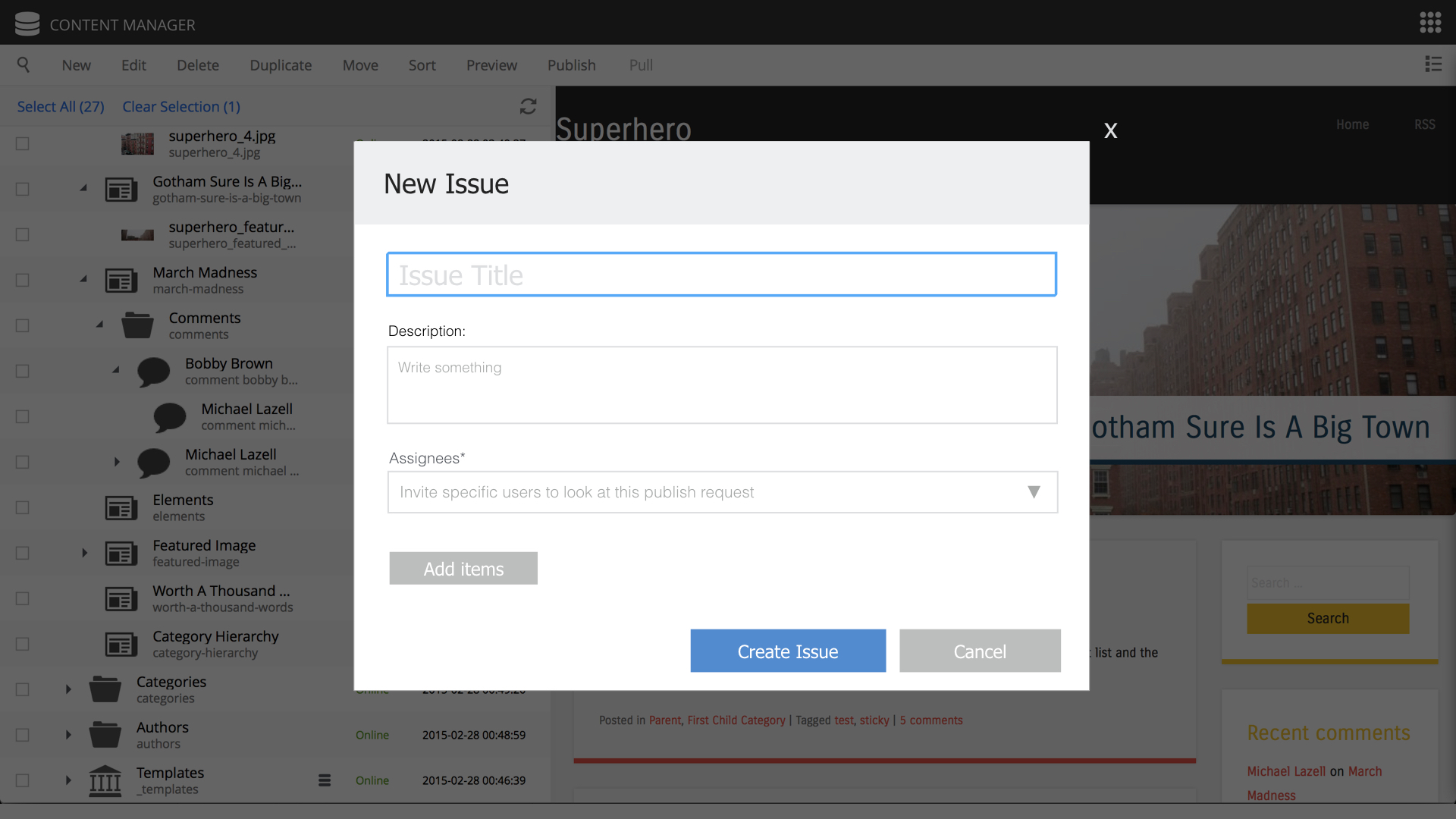The width and height of the screenshot is (1456, 819).
Task: Click Clear Selection (1) link
Action: point(181,107)
